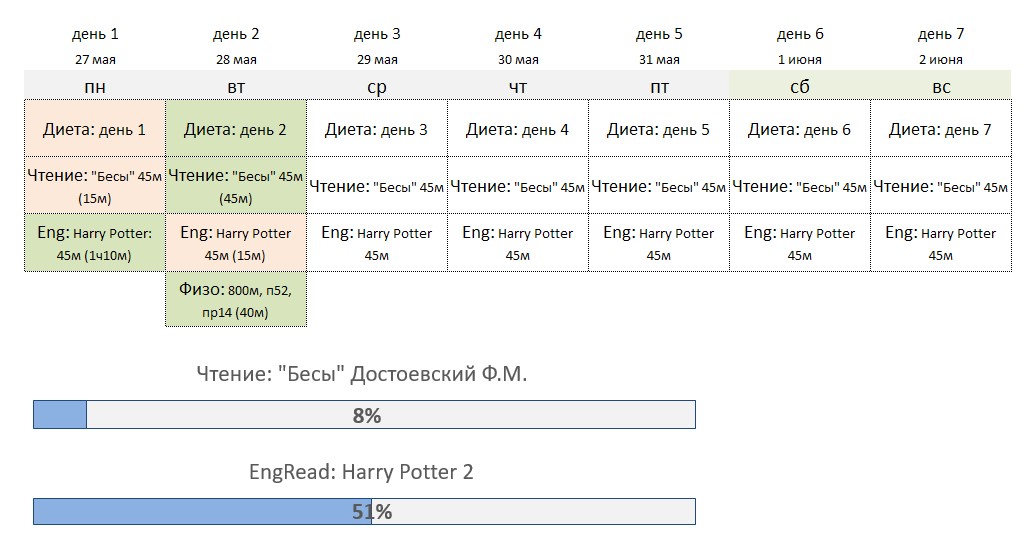
Task: Click the 8% reading progress bar
Action: click(x=364, y=414)
